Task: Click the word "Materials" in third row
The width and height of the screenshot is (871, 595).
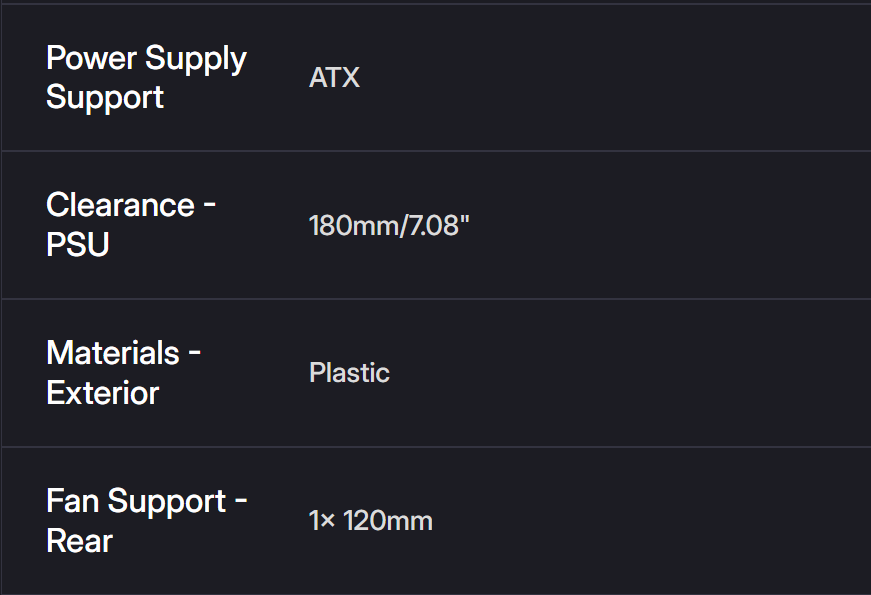Action: click(113, 353)
